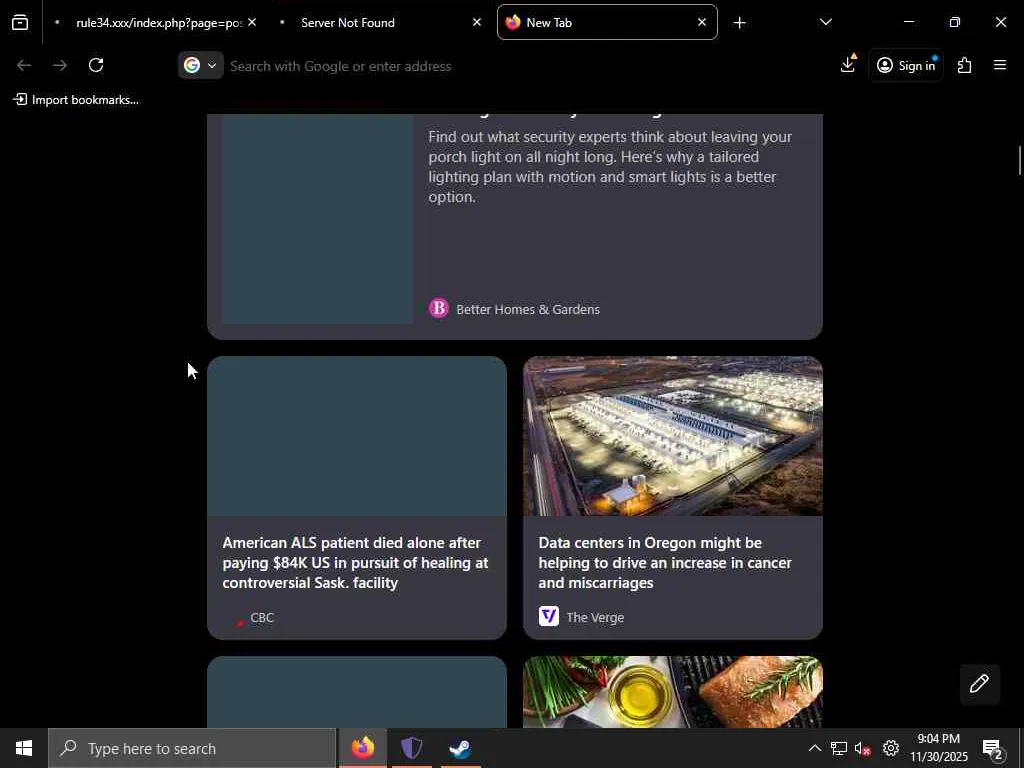Viewport: 1024px width, 768px height.
Task: Click the muted volume tray icon
Action: click(863, 748)
